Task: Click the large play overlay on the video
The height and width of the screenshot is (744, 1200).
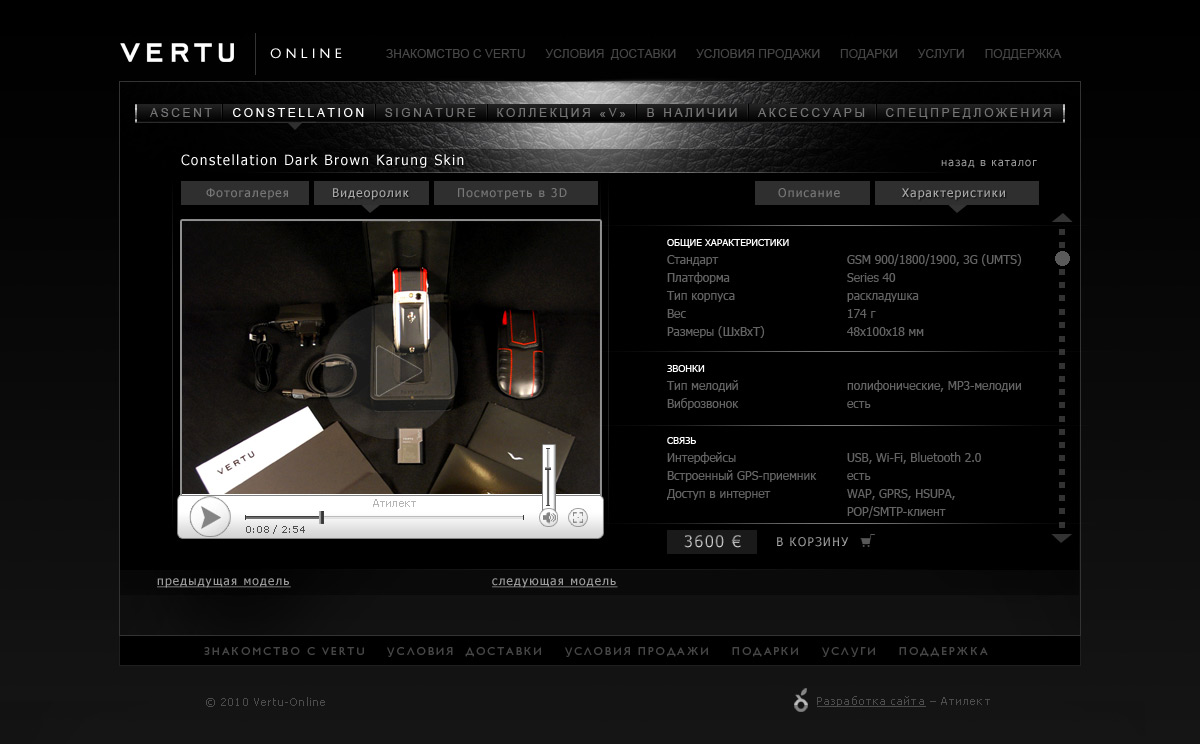Action: (395, 370)
